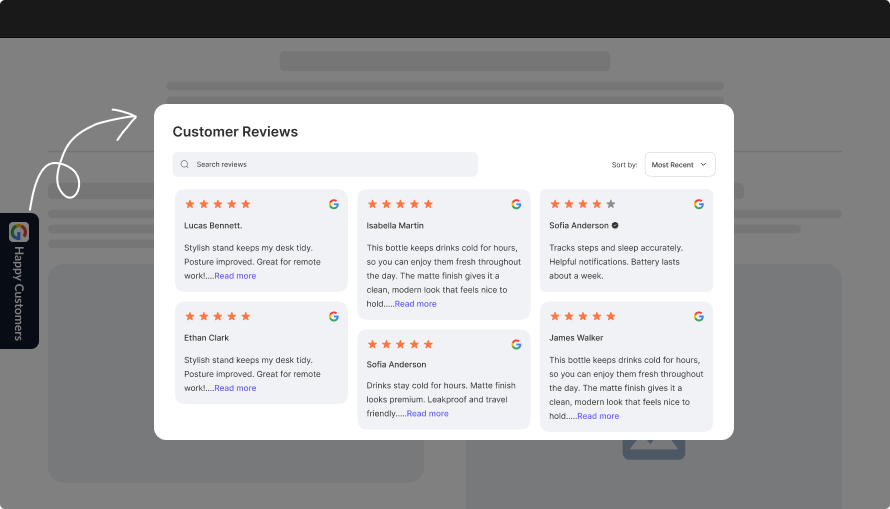Click the chevron arrow in the sort dropdown

703,164
